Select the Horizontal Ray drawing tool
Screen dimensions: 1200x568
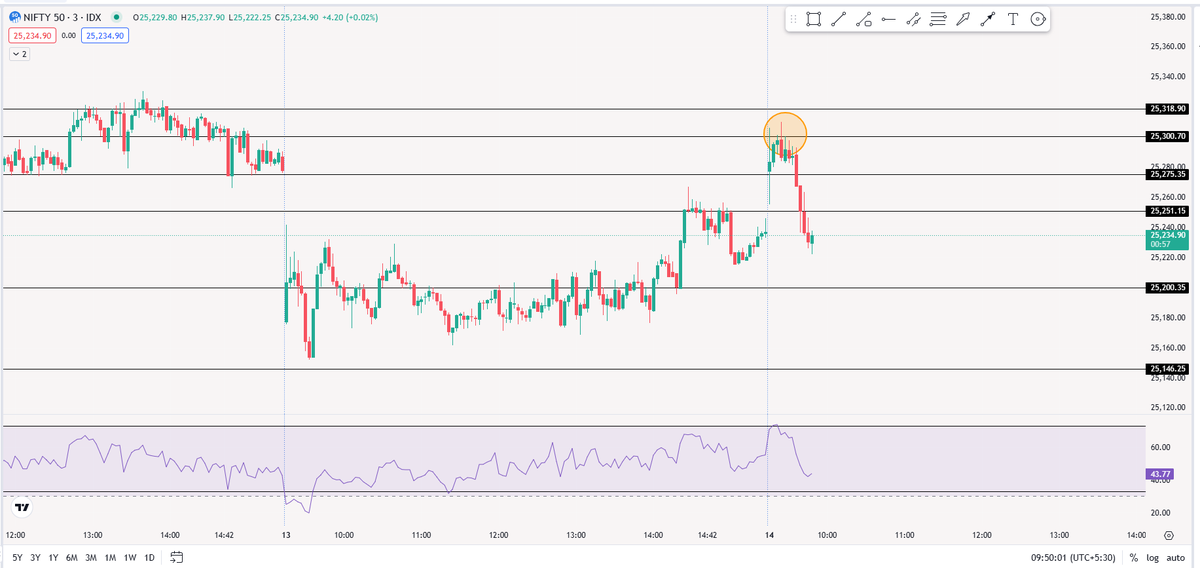tap(888, 18)
